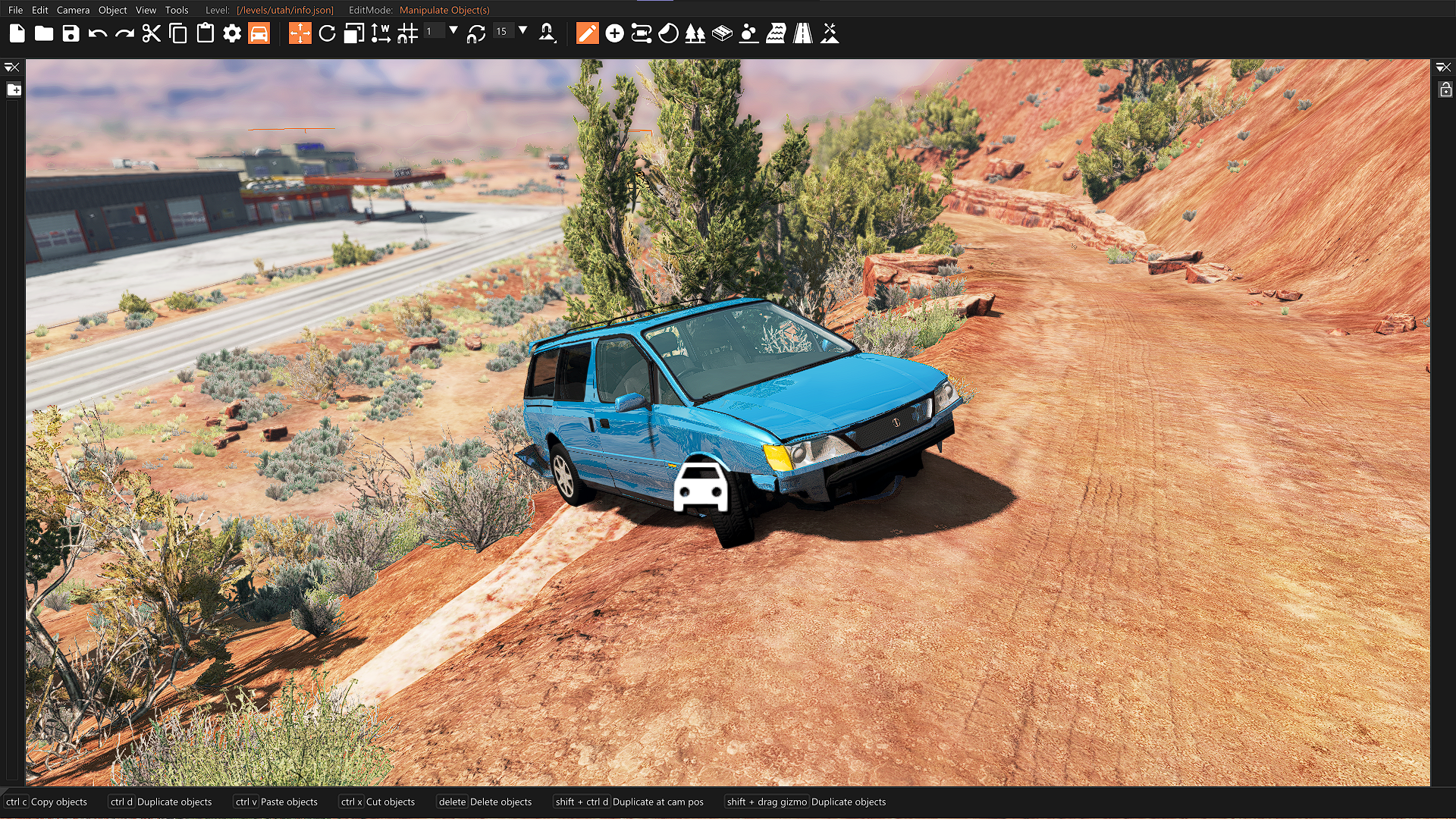Image resolution: width=1456 pixels, height=819 pixels.
Task: Click the delete Delete objects hint
Action: click(x=485, y=802)
